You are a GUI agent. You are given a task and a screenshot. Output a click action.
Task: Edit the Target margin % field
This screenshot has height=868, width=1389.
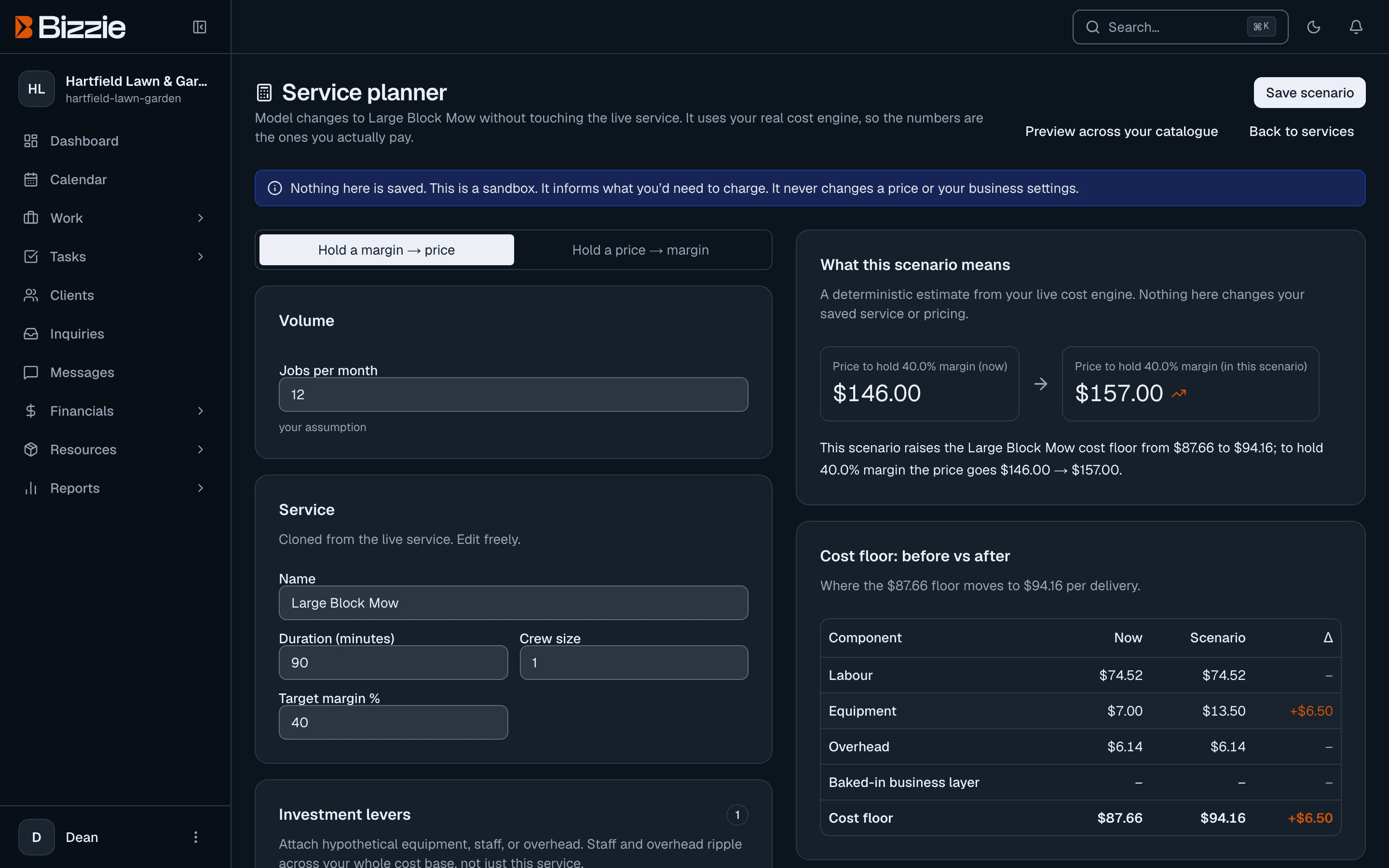[x=393, y=722]
